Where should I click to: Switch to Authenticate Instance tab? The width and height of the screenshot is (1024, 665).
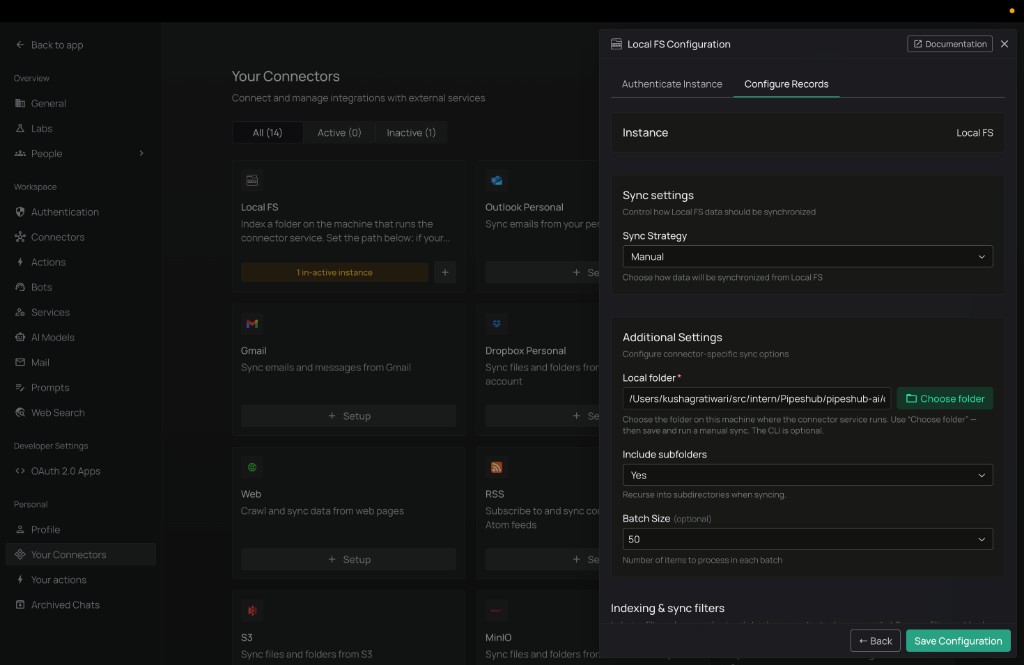[x=671, y=84]
